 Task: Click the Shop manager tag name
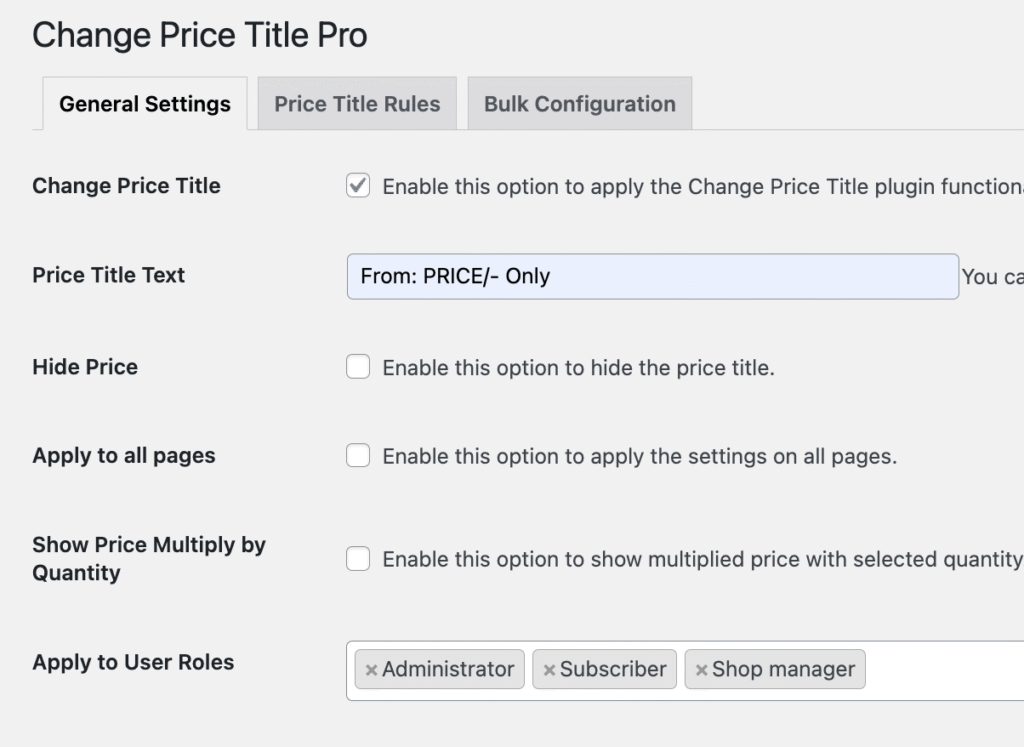click(783, 670)
